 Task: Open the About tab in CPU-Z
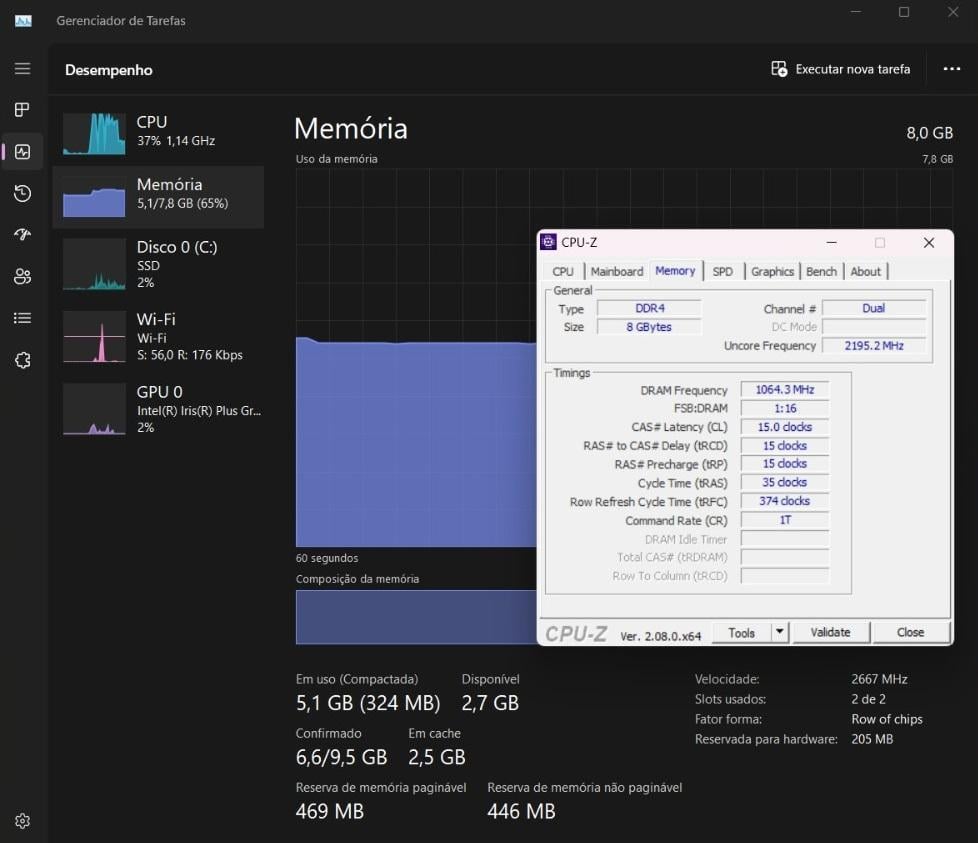(x=866, y=271)
